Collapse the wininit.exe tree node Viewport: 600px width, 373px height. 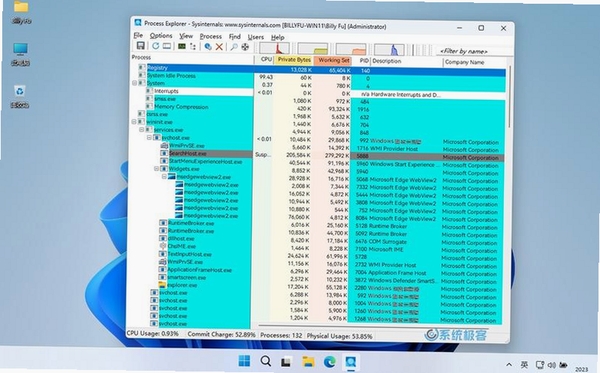point(134,122)
